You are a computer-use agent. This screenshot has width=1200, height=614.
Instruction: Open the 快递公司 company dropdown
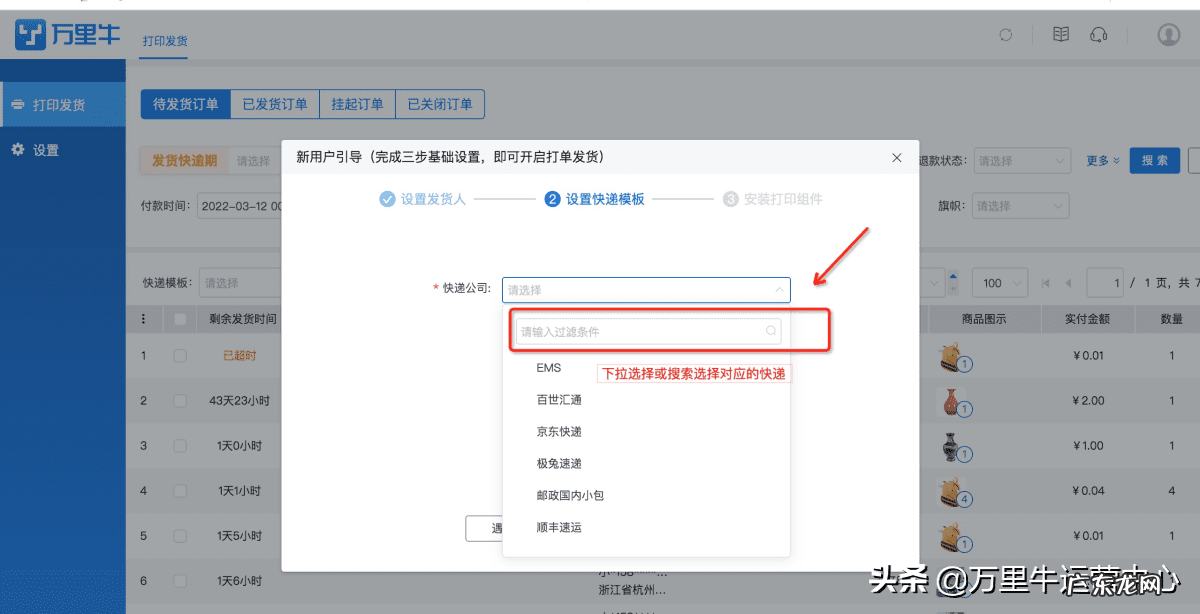pyautogui.click(x=645, y=290)
